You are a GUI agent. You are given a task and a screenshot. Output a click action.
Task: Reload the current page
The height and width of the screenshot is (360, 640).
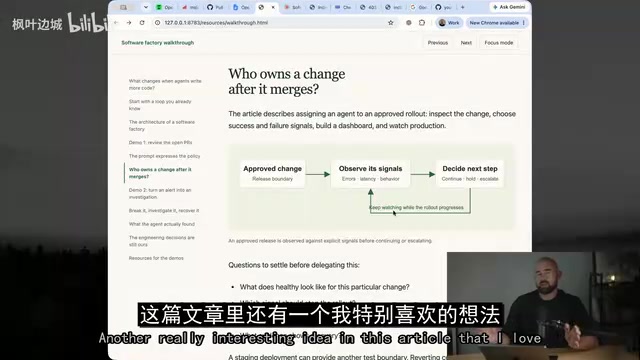(142, 23)
